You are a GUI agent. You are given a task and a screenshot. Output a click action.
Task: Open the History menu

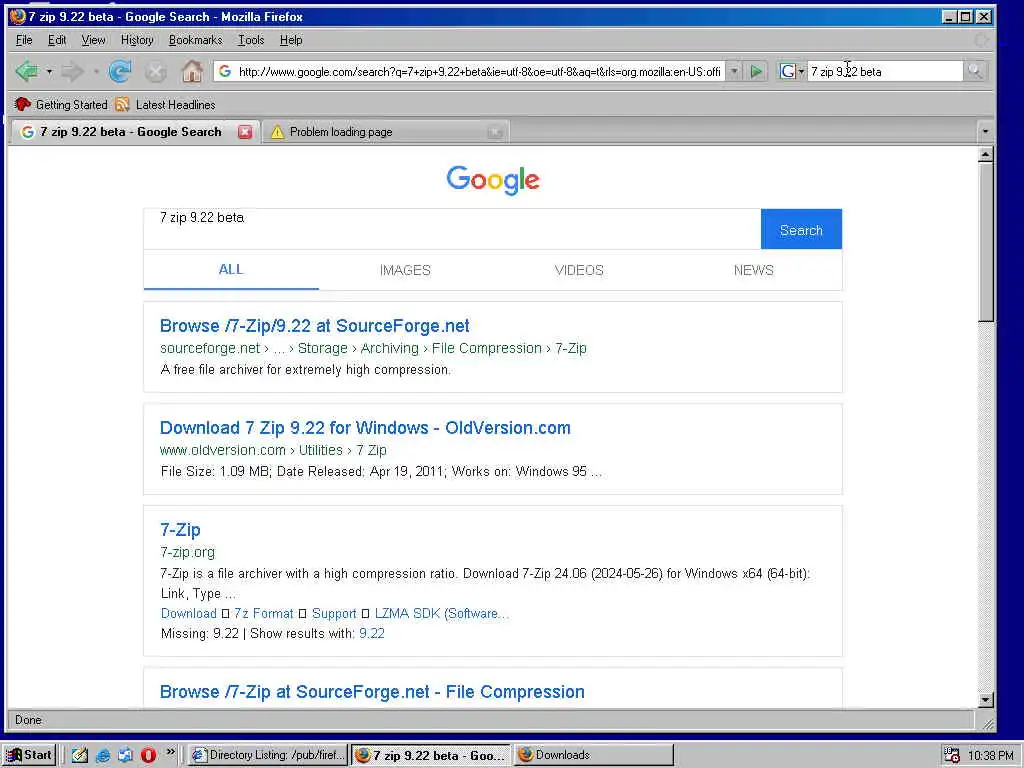click(x=137, y=40)
